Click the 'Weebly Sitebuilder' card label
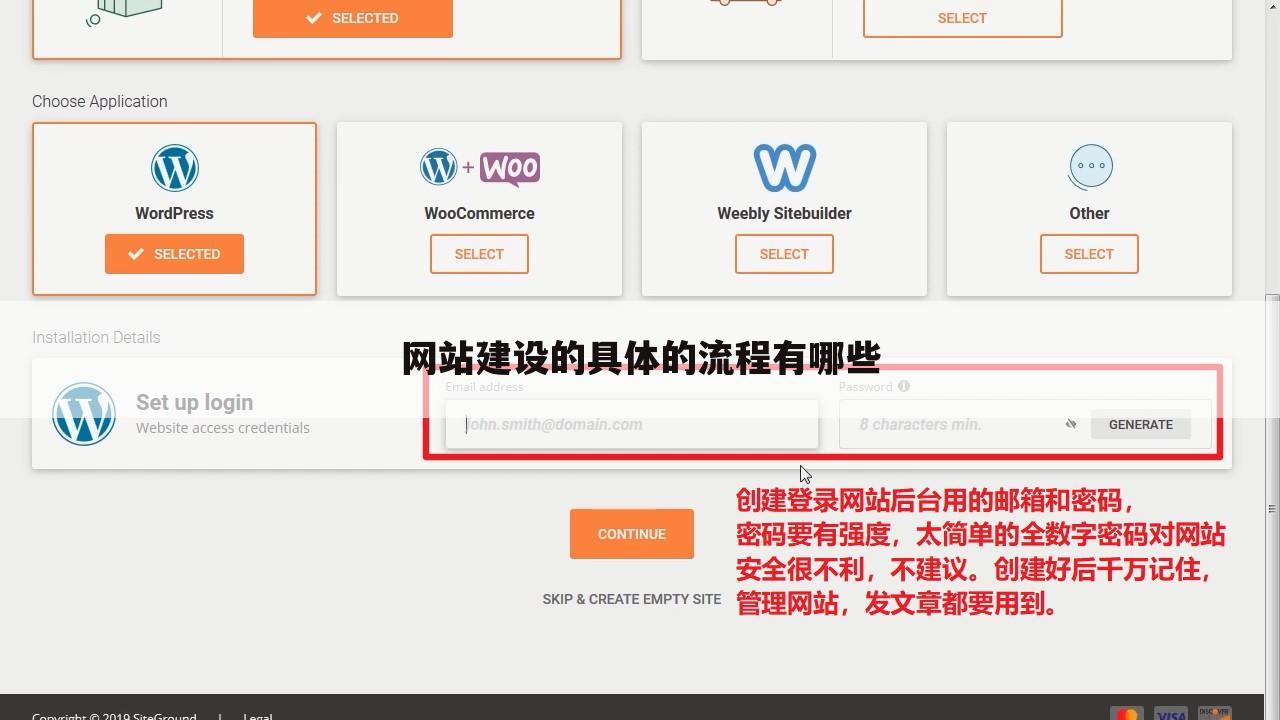The height and width of the screenshot is (720, 1280). tap(784, 213)
